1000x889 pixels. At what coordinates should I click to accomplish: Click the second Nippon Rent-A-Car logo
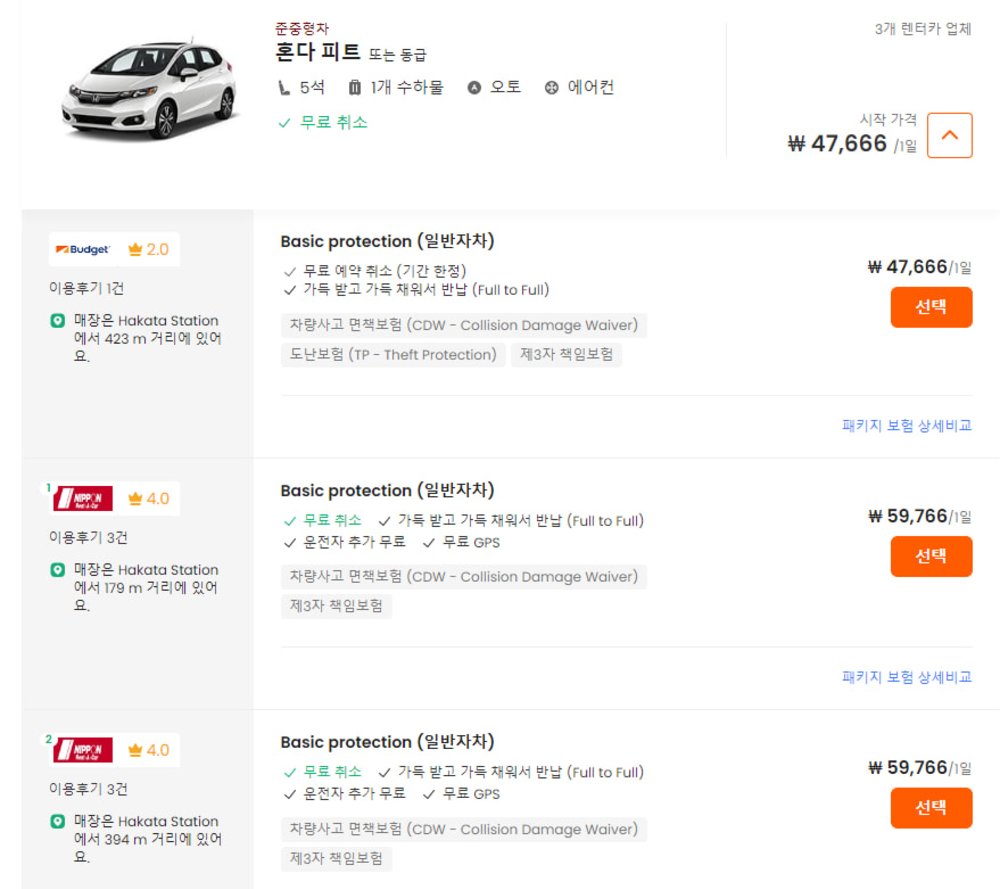(83, 749)
